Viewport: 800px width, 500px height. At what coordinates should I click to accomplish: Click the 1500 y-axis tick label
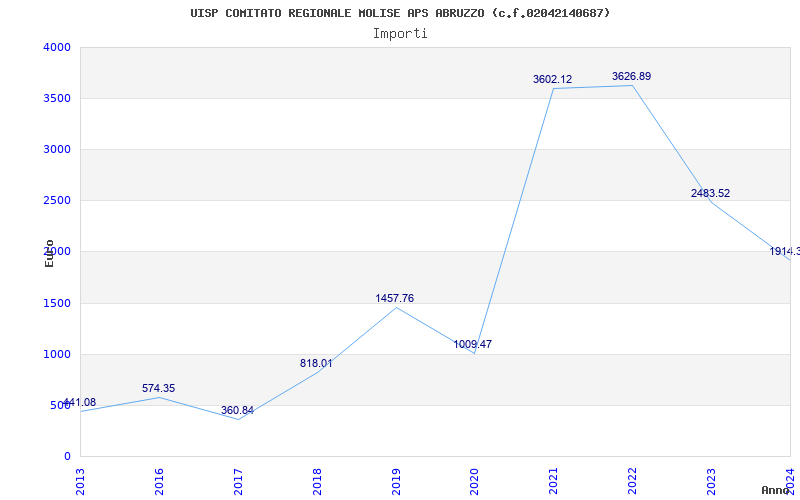point(57,304)
